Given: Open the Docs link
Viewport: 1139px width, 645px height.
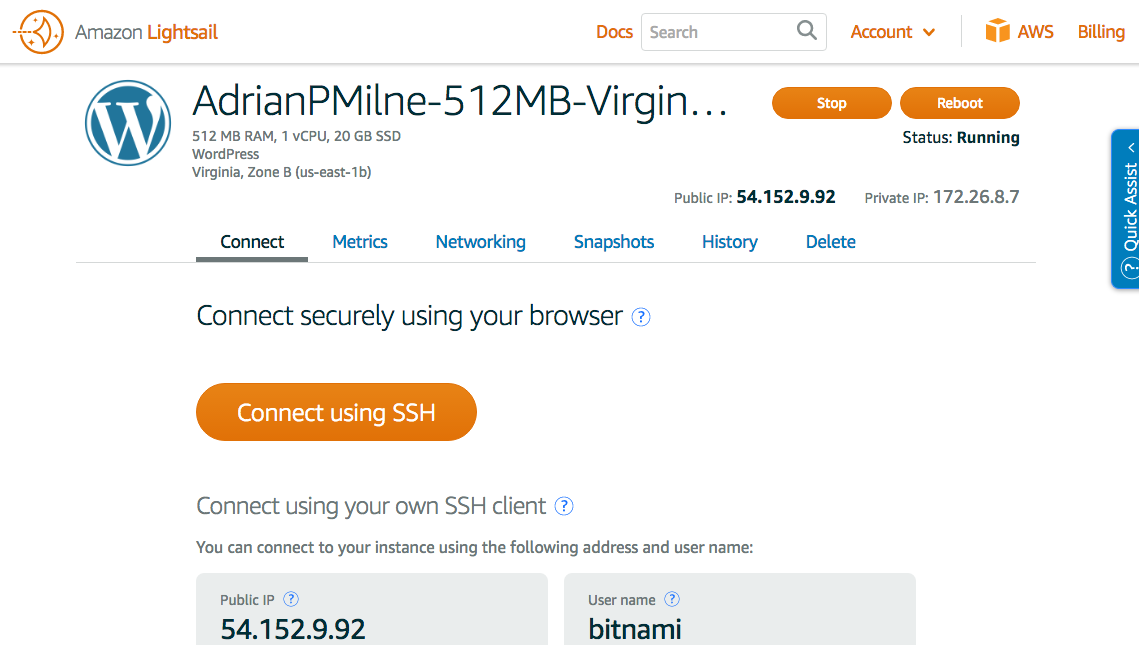Looking at the screenshot, I should click(614, 32).
